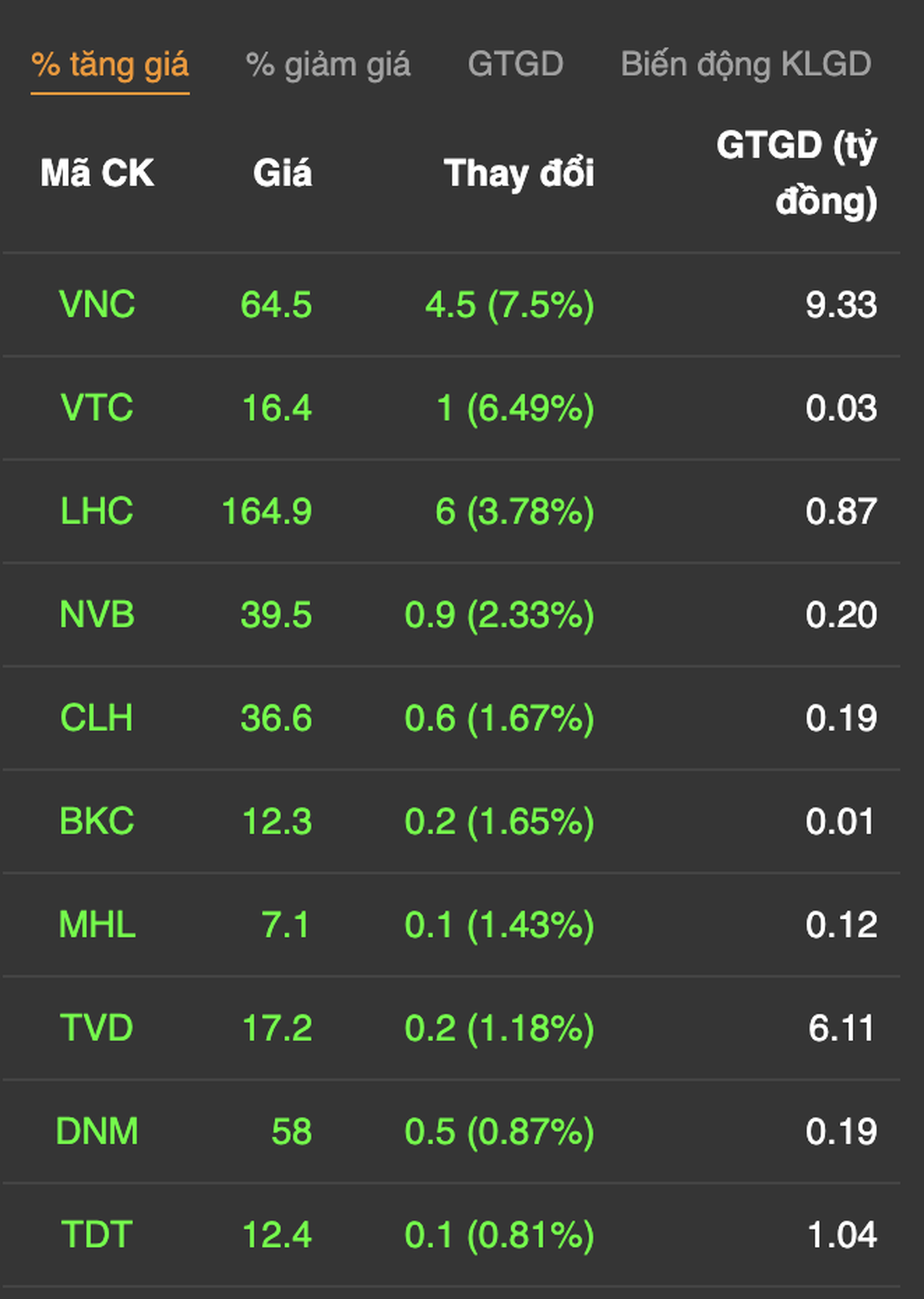Open the BKC stock link

coord(97,821)
